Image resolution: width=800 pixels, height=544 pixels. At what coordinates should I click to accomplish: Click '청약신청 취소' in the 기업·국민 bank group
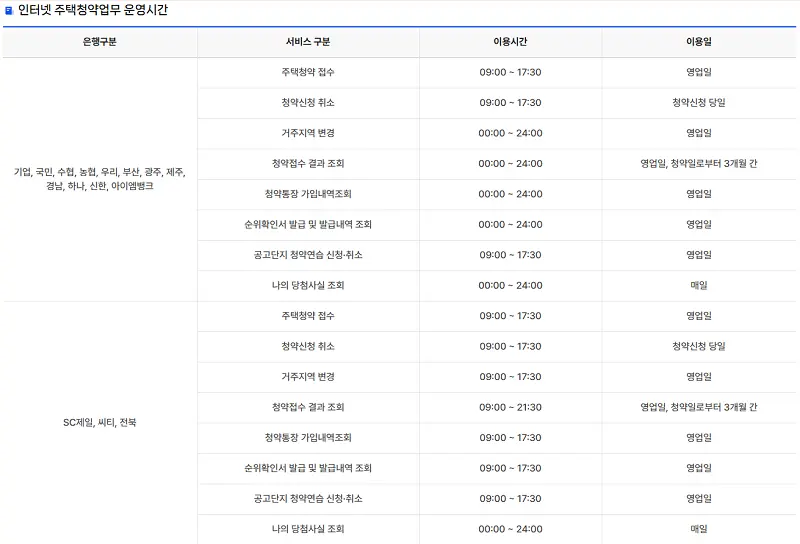coord(308,103)
